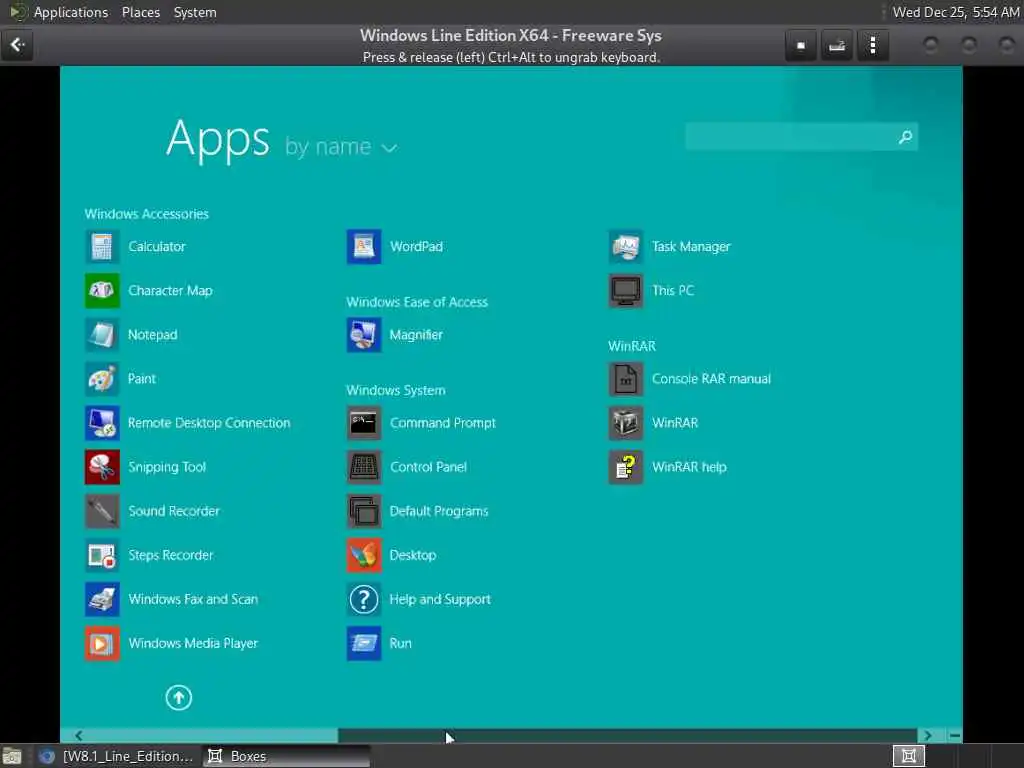
Task: Switch to Boxes taskbar window
Action: pyautogui.click(x=286, y=756)
